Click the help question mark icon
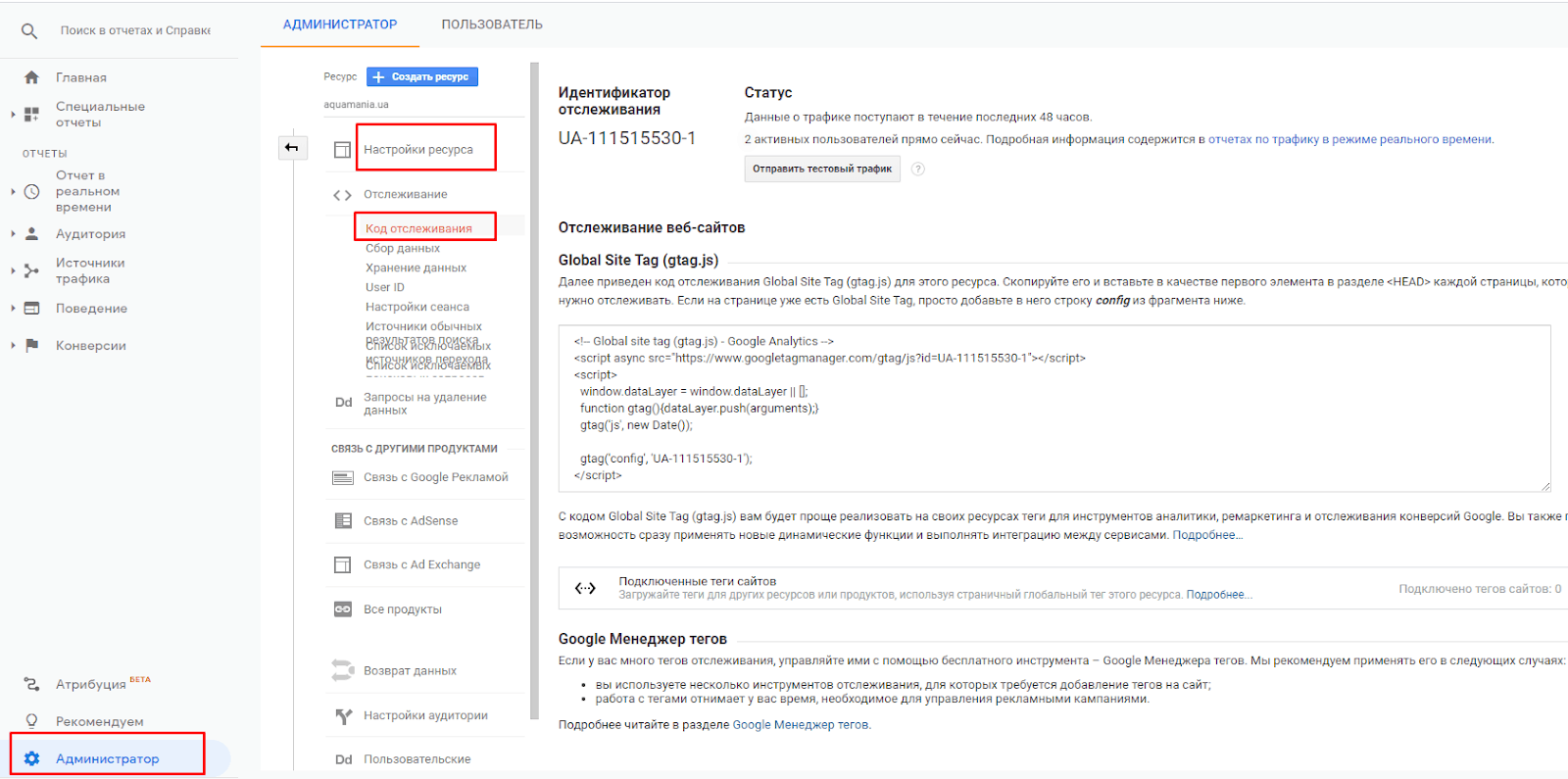This screenshot has width=1568, height=779. [x=918, y=169]
